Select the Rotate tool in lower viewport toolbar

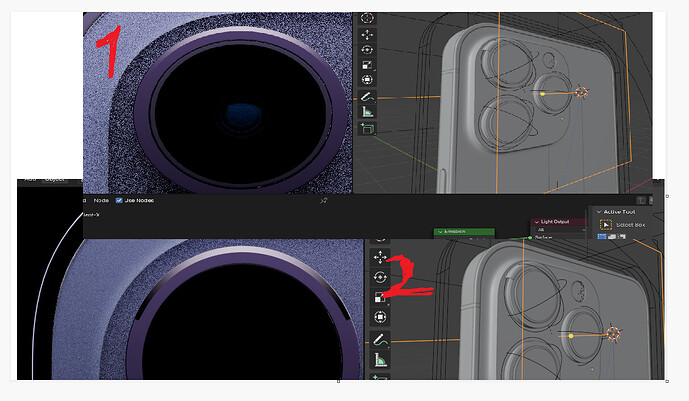(x=380, y=278)
